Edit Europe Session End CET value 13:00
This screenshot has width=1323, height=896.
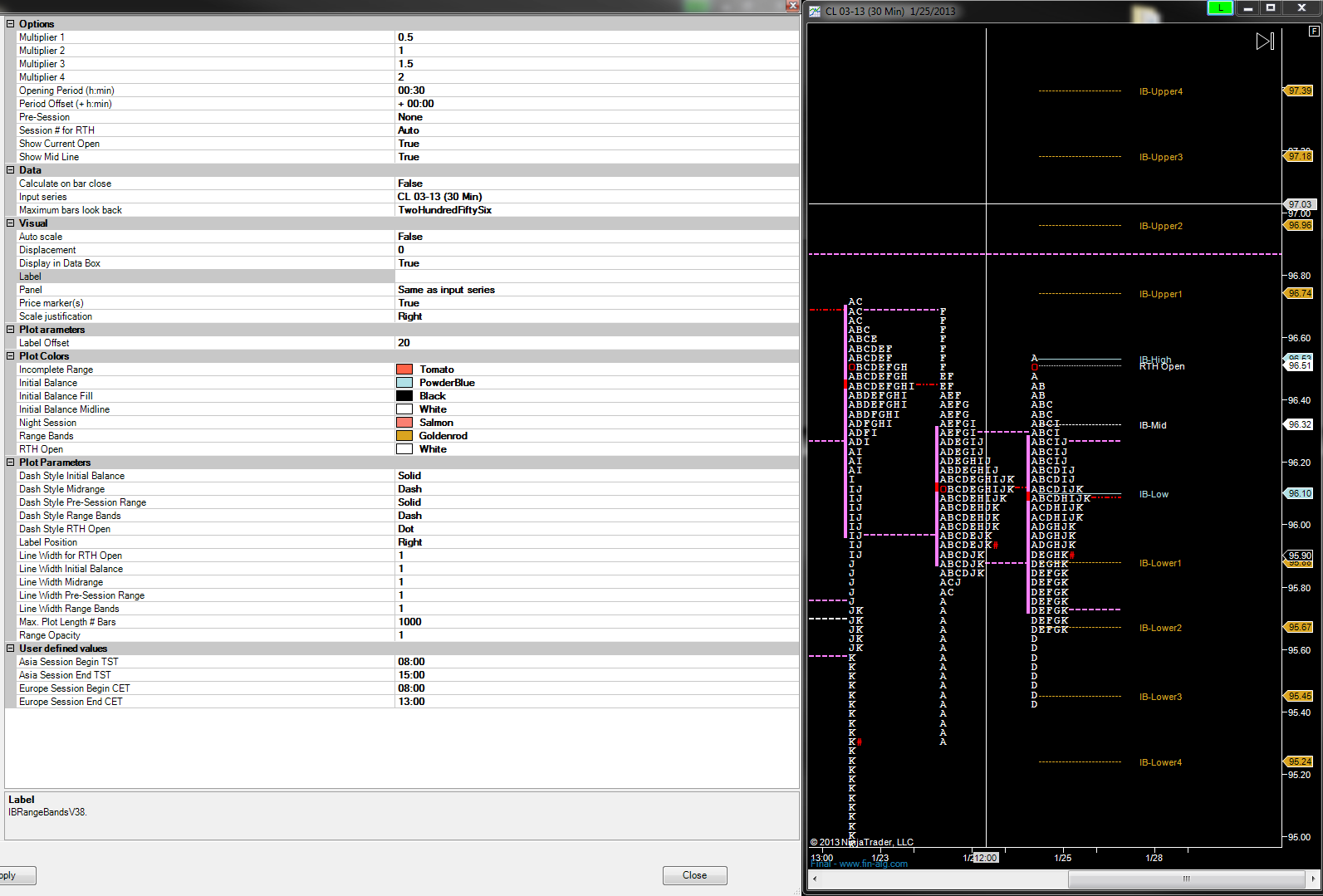coord(596,702)
